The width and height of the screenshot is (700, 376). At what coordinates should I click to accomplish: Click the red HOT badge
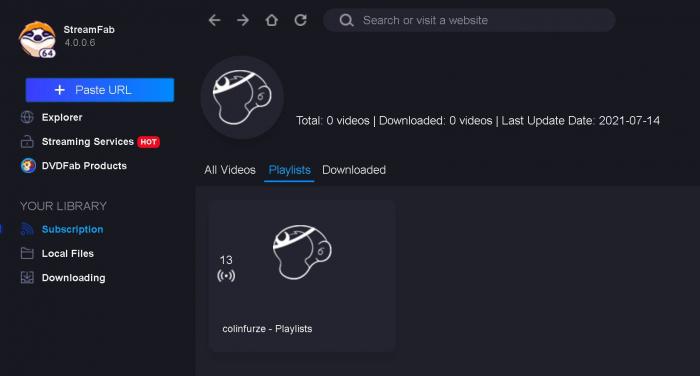(149, 142)
